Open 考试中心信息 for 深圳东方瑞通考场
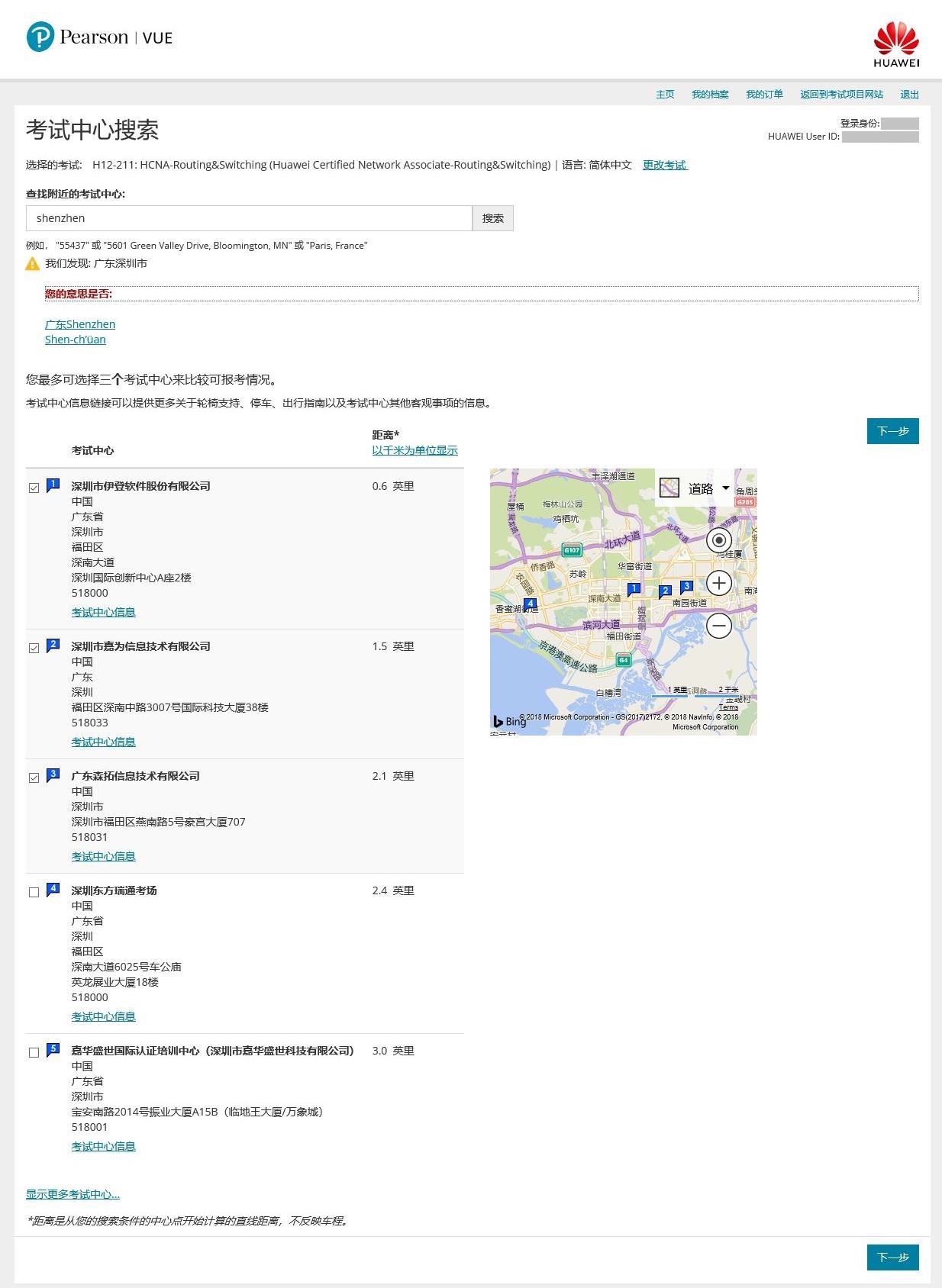This screenshot has height=1288, width=942. [104, 1016]
